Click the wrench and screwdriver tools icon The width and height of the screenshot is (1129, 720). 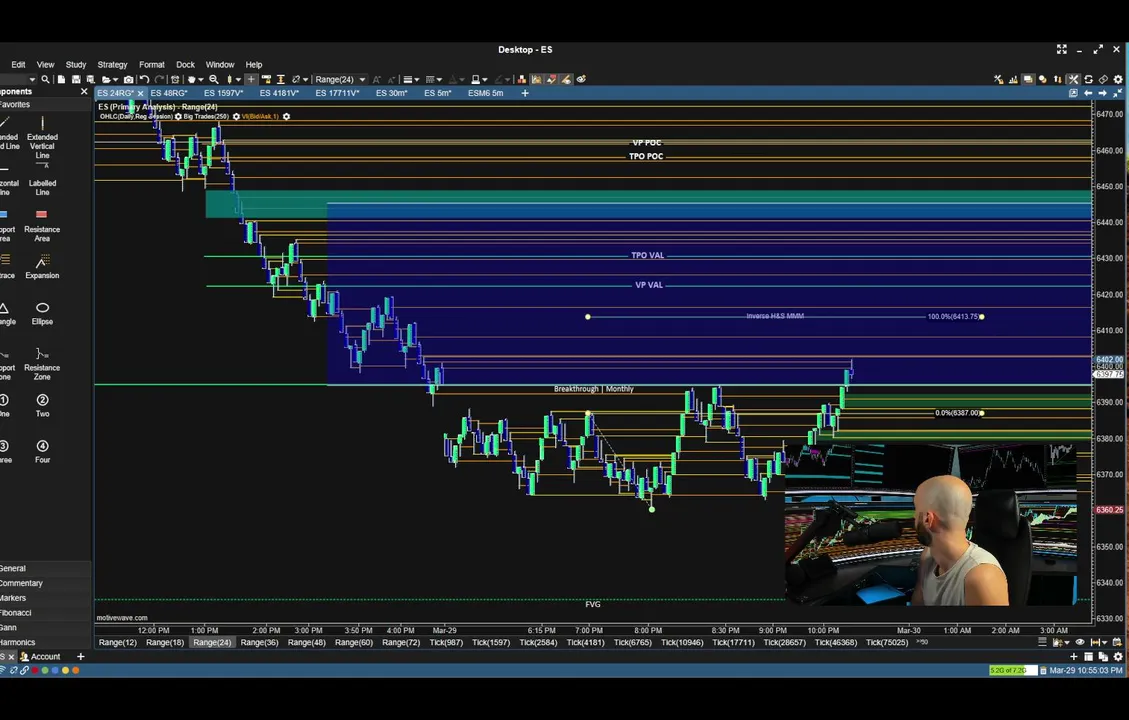tap(1074, 79)
